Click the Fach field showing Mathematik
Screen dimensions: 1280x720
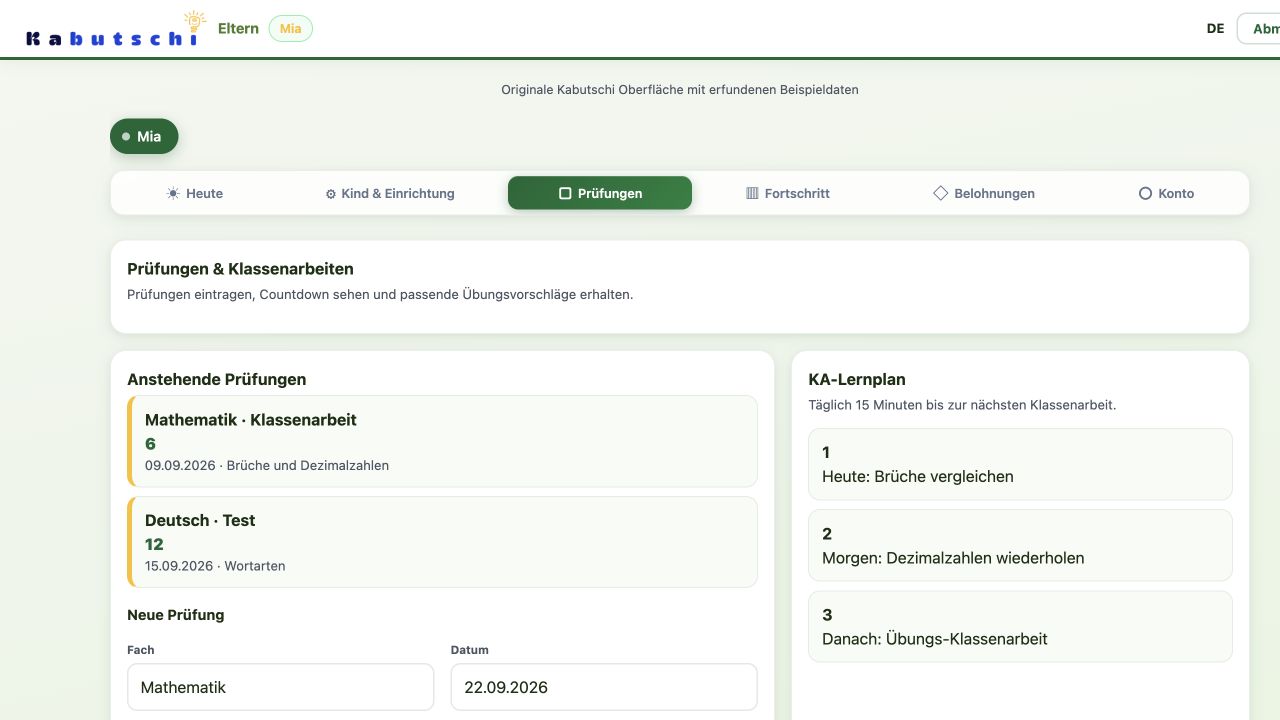[280, 687]
